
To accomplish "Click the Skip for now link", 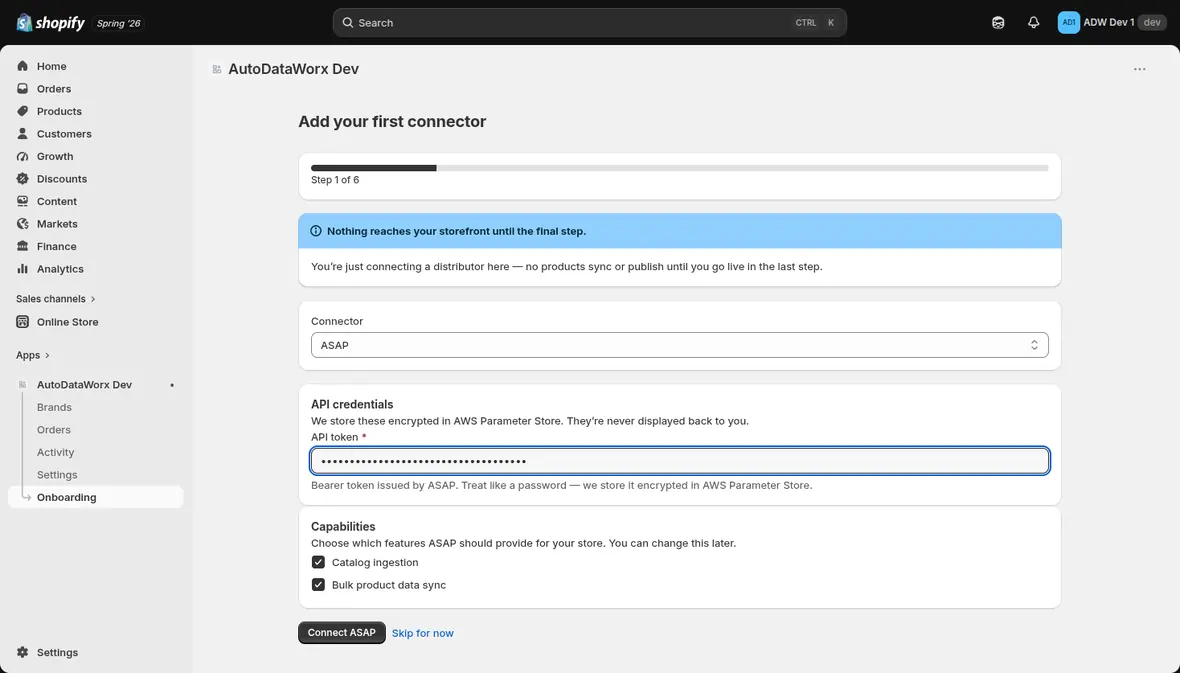I will [x=423, y=633].
